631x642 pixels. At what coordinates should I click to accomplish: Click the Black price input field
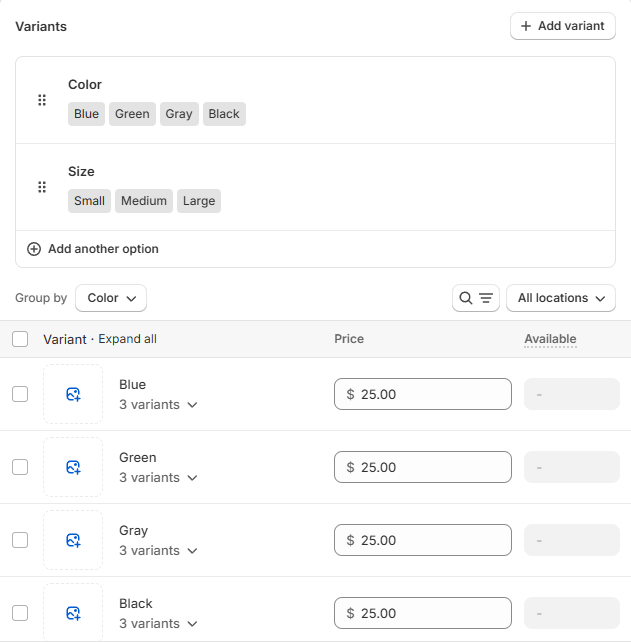423,613
